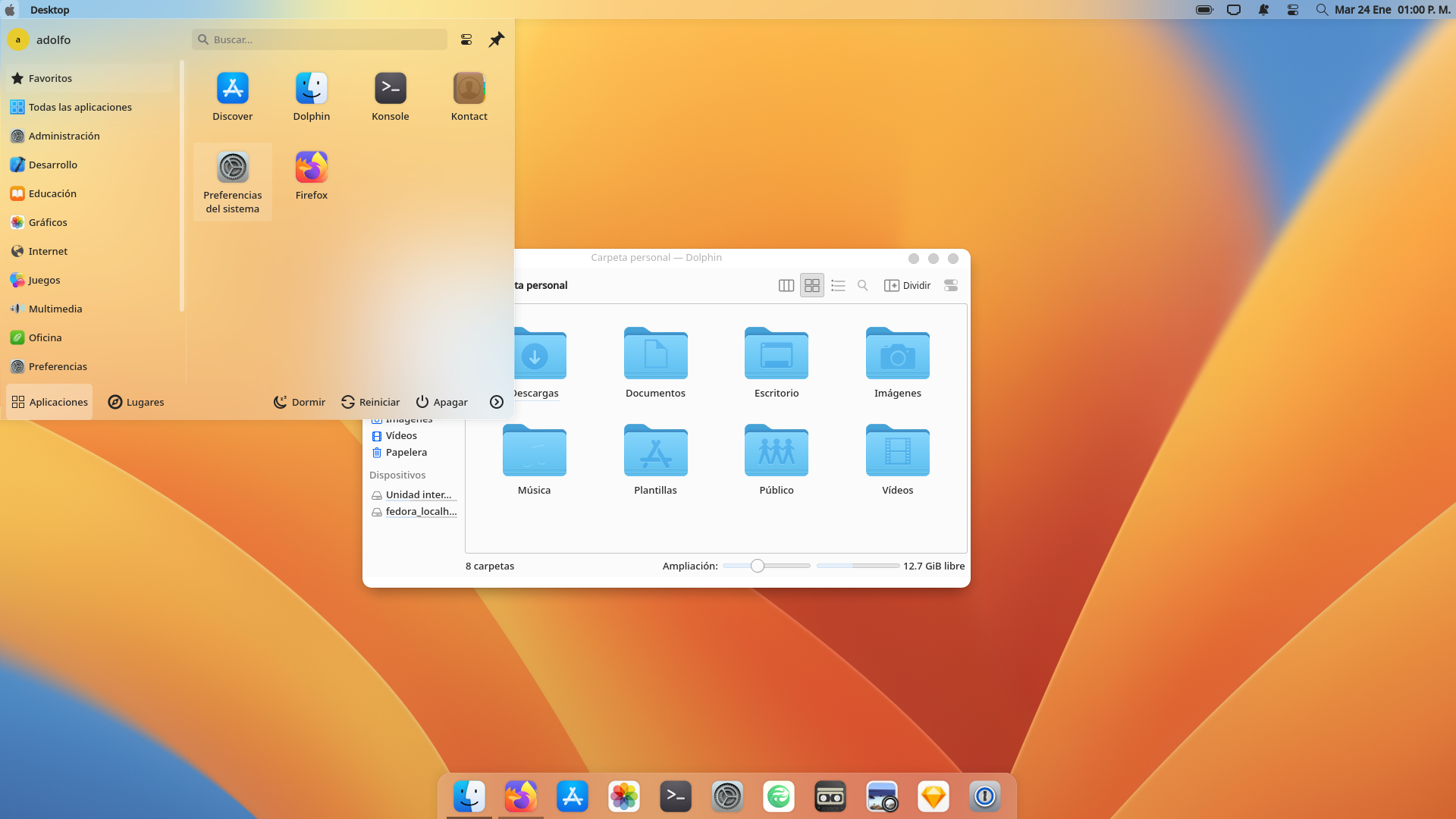
Task: Select the Internet category
Action: [48, 251]
